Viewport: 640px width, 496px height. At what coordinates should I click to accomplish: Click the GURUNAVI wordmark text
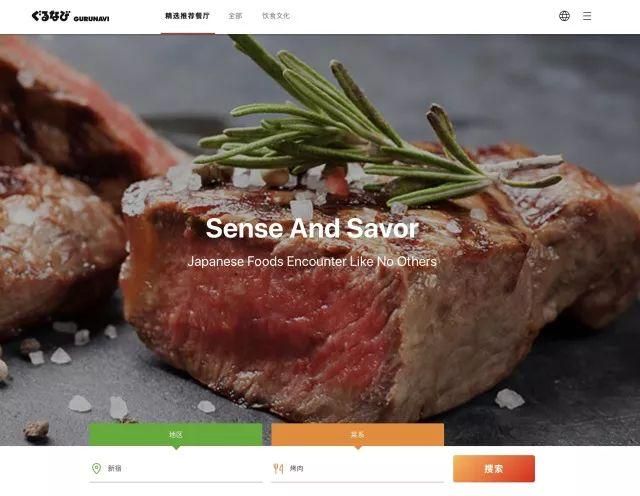(x=91, y=18)
